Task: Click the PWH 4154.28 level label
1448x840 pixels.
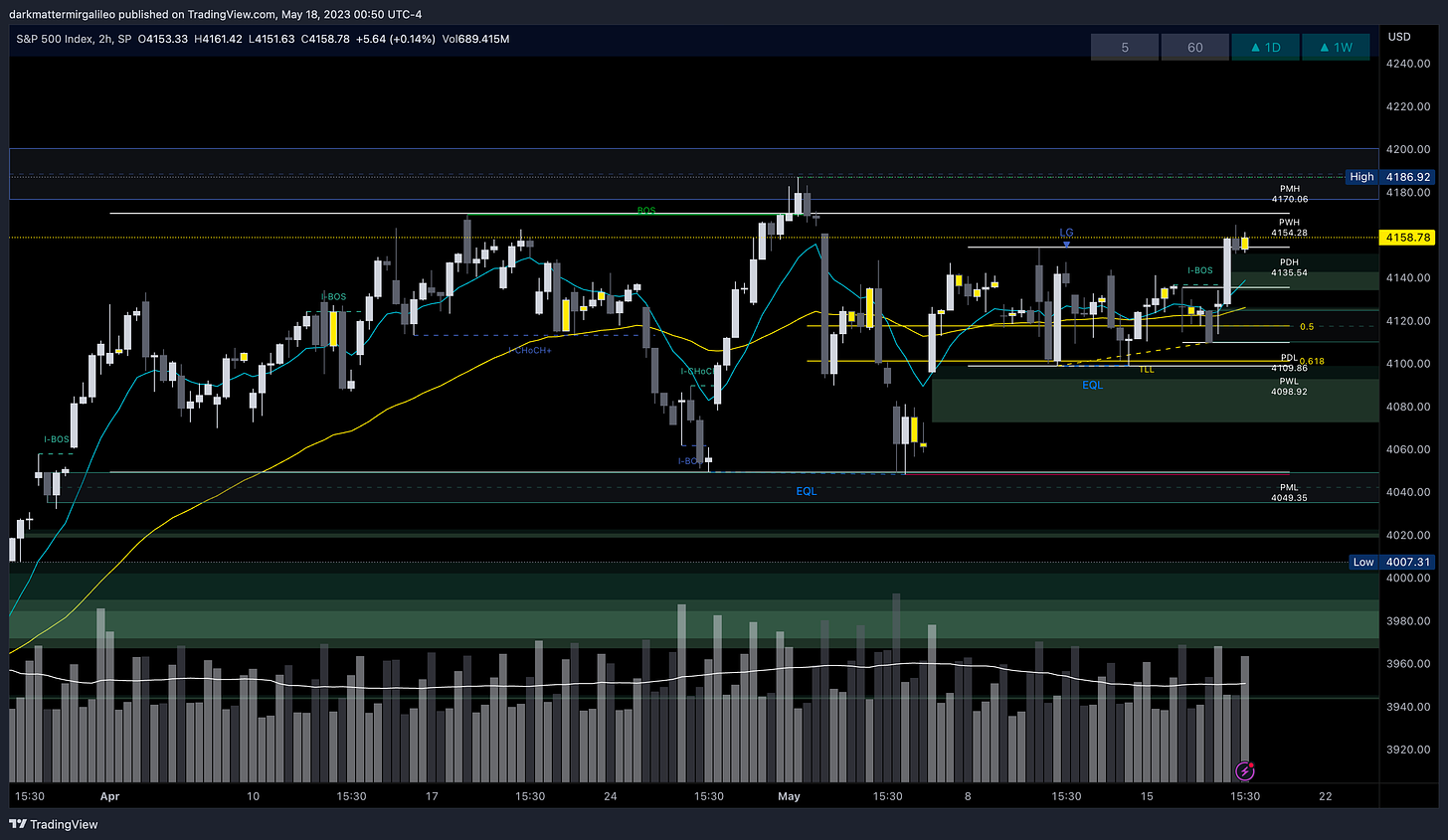Action: [x=1289, y=228]
